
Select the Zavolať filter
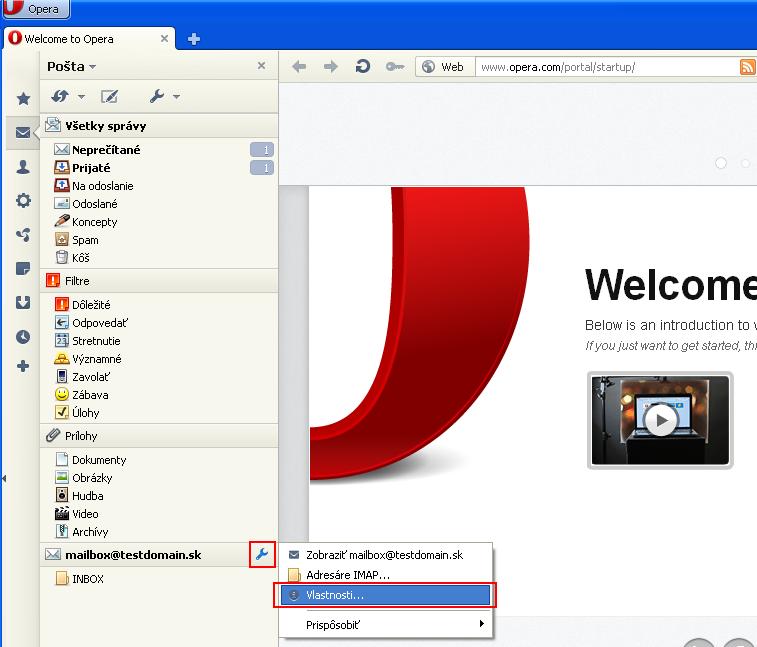point(159,377)
